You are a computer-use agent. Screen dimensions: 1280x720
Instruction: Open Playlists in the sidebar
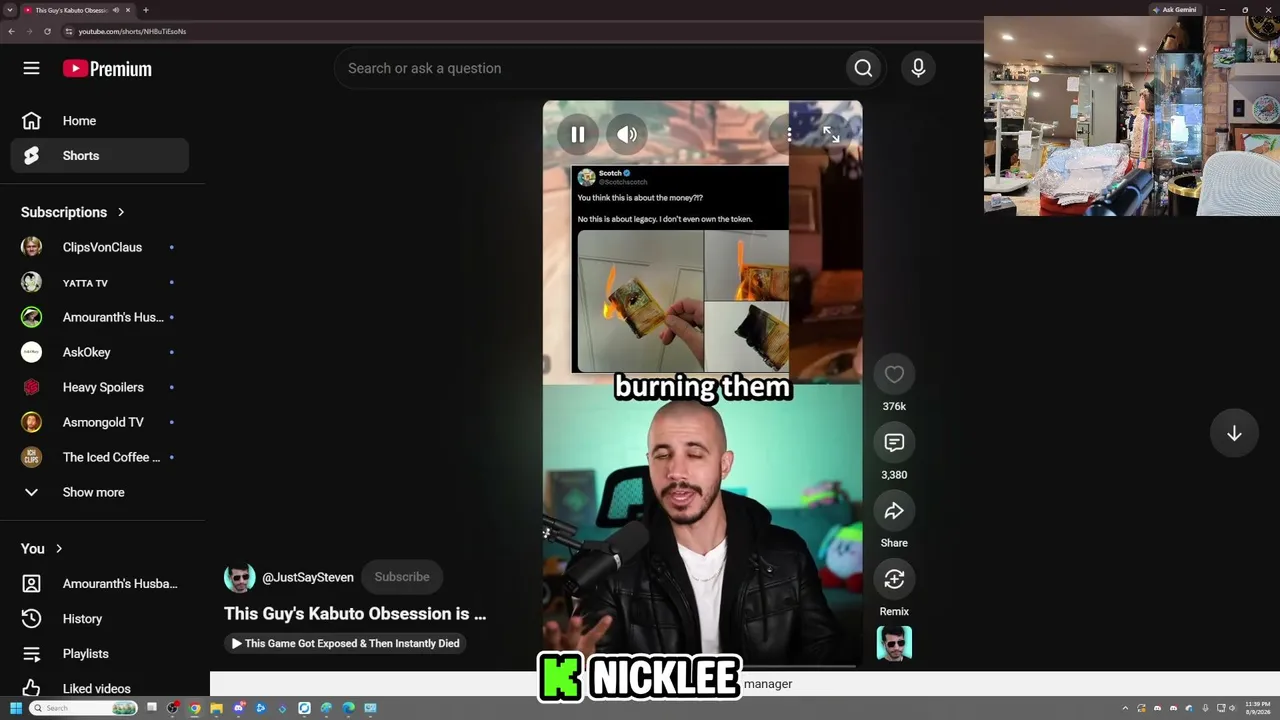tap(100, 654)
